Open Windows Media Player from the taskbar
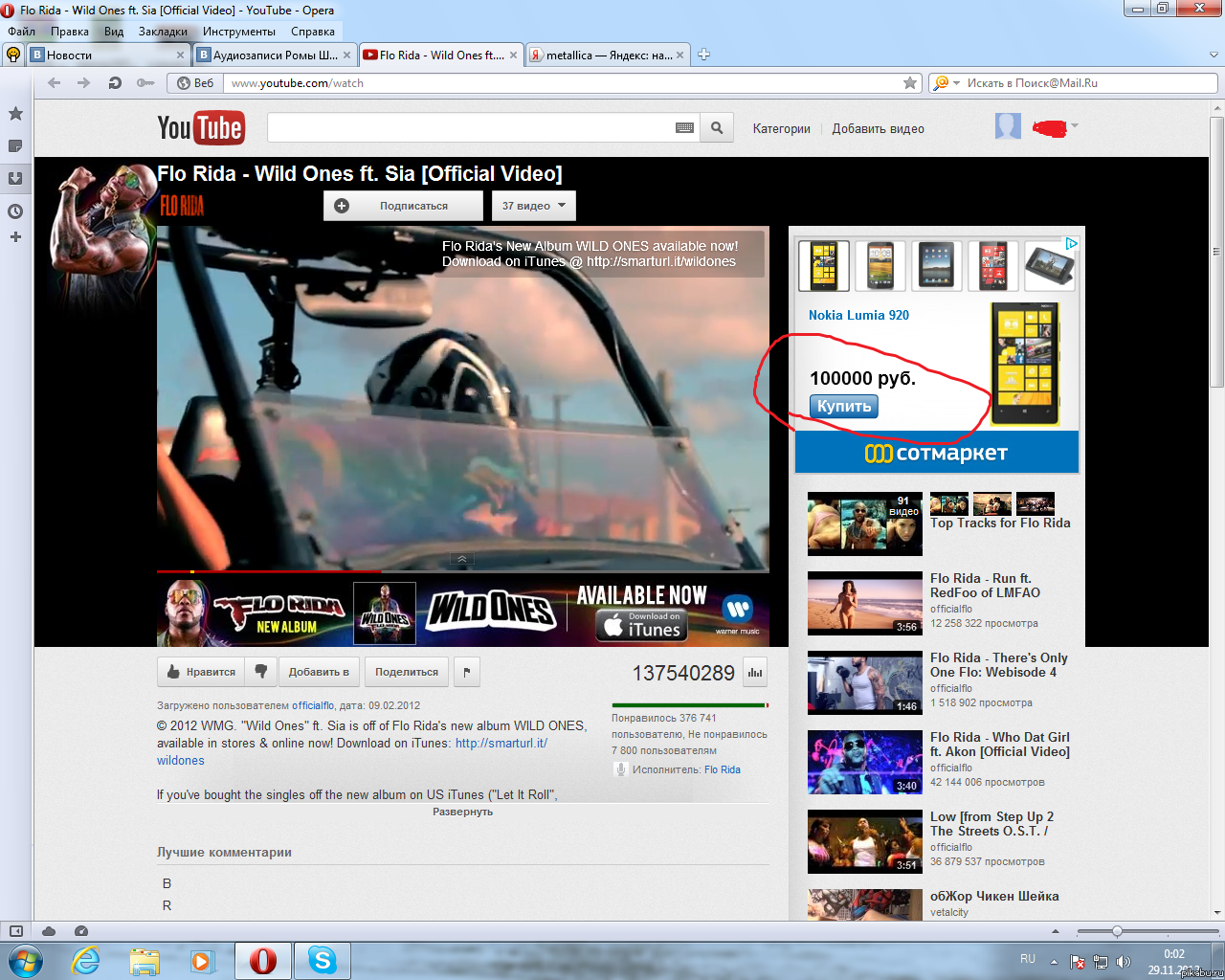 [x=202, y=960]
